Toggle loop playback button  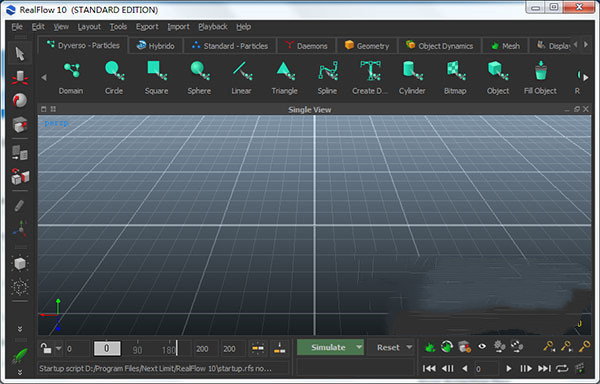tap(562, 368)
